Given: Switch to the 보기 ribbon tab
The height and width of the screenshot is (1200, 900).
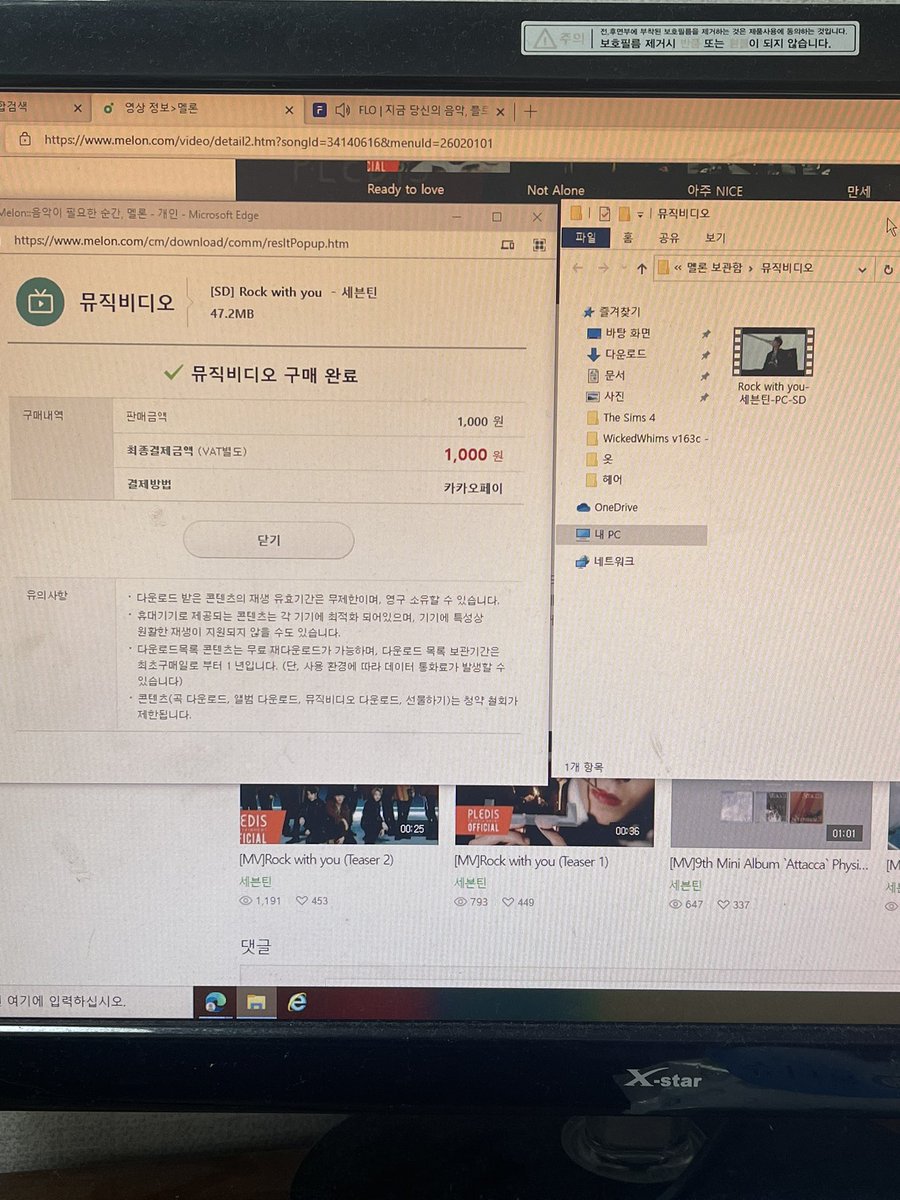Looking at the screenshot, I should click(715, 238).
